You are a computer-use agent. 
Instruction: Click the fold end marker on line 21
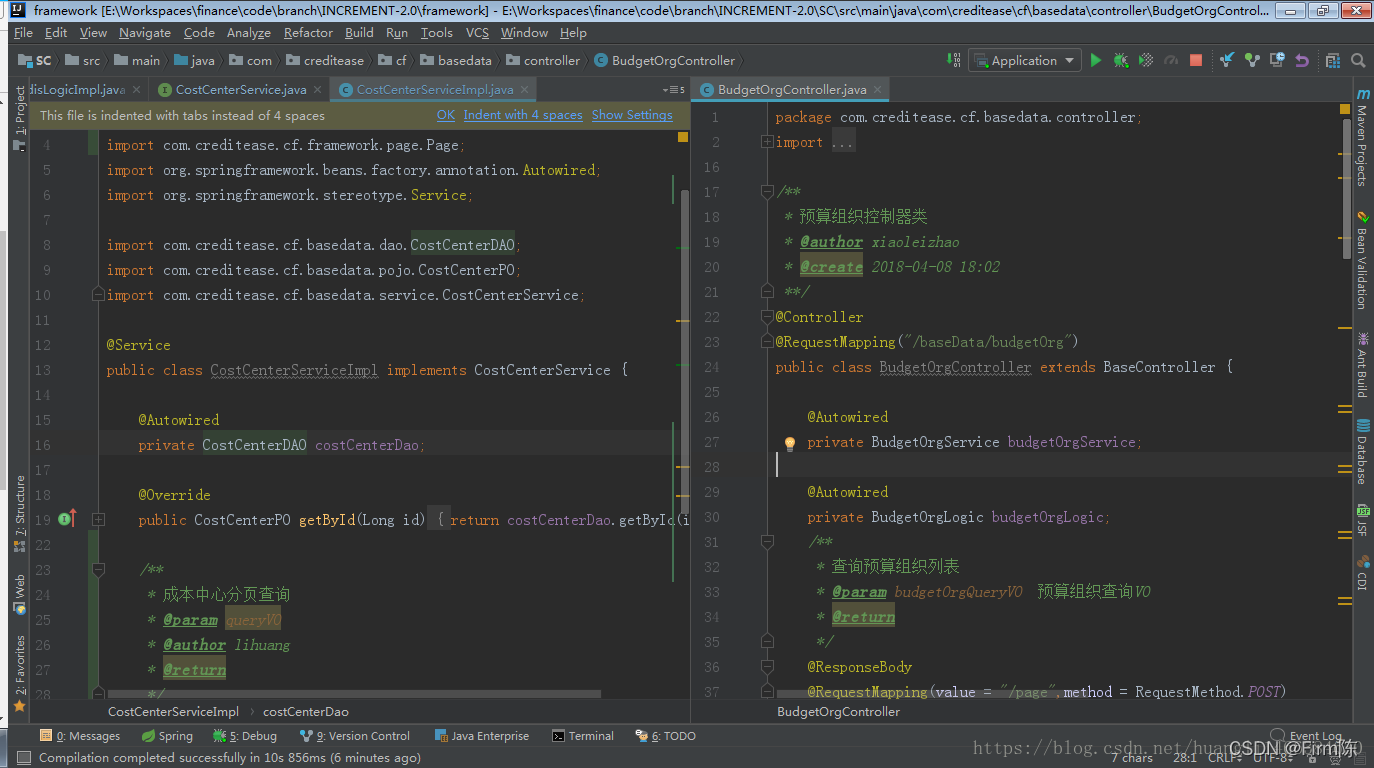767,291
